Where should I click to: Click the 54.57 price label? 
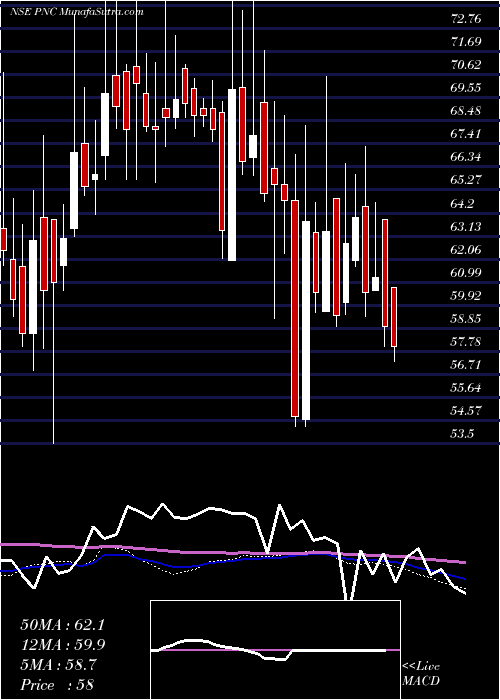coord(466,410)
